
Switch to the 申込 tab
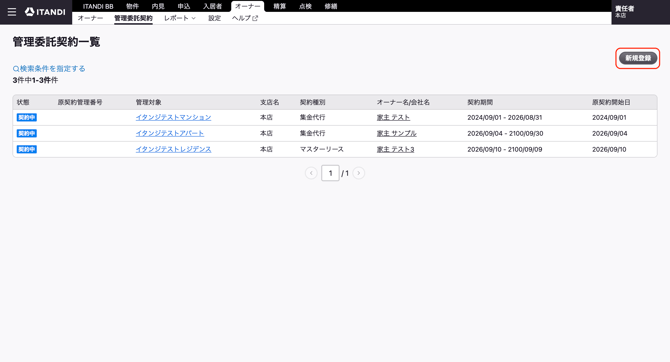(184, 6)
